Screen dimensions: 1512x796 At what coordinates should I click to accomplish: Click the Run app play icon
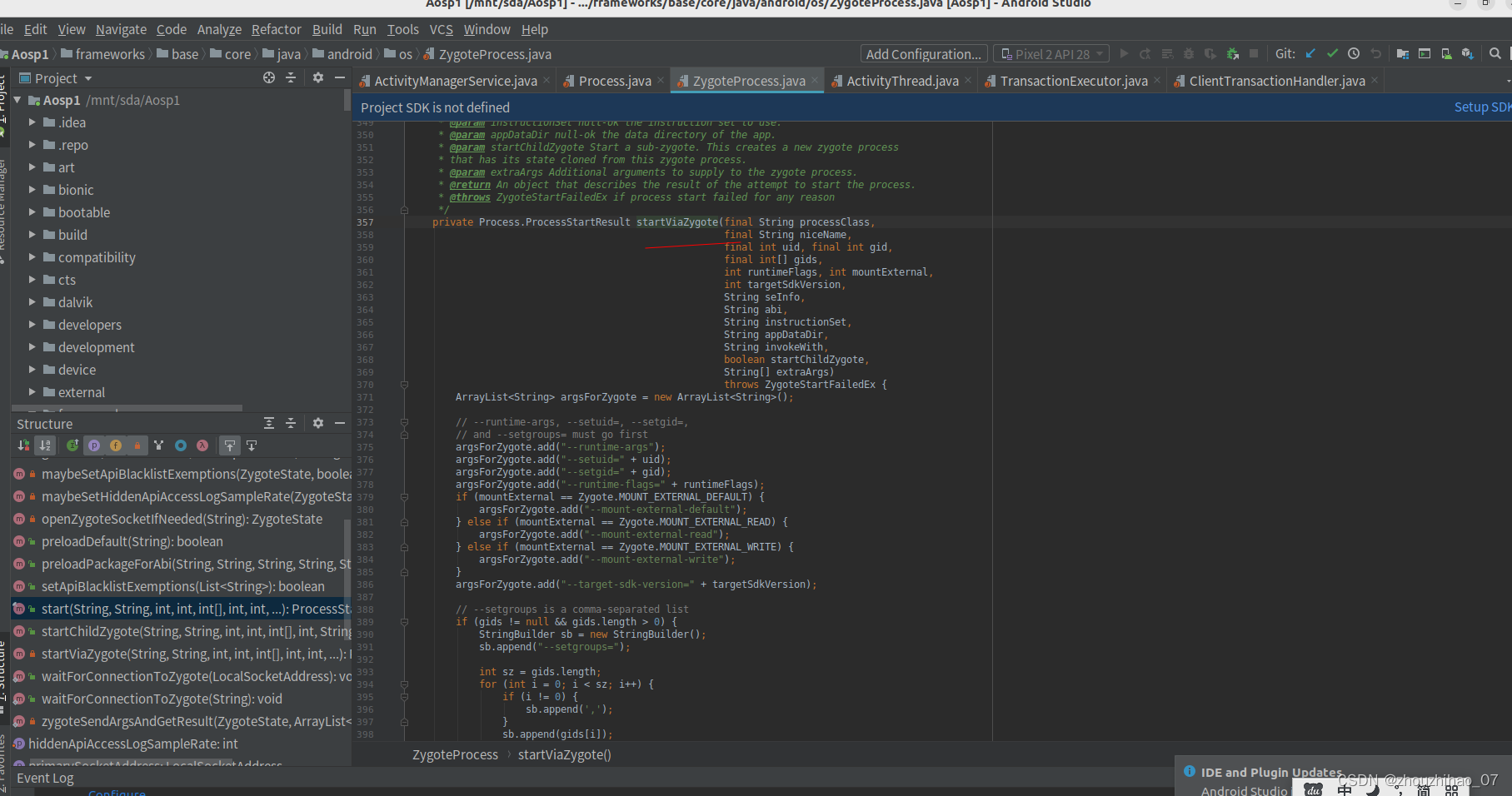click(1124, 54)
